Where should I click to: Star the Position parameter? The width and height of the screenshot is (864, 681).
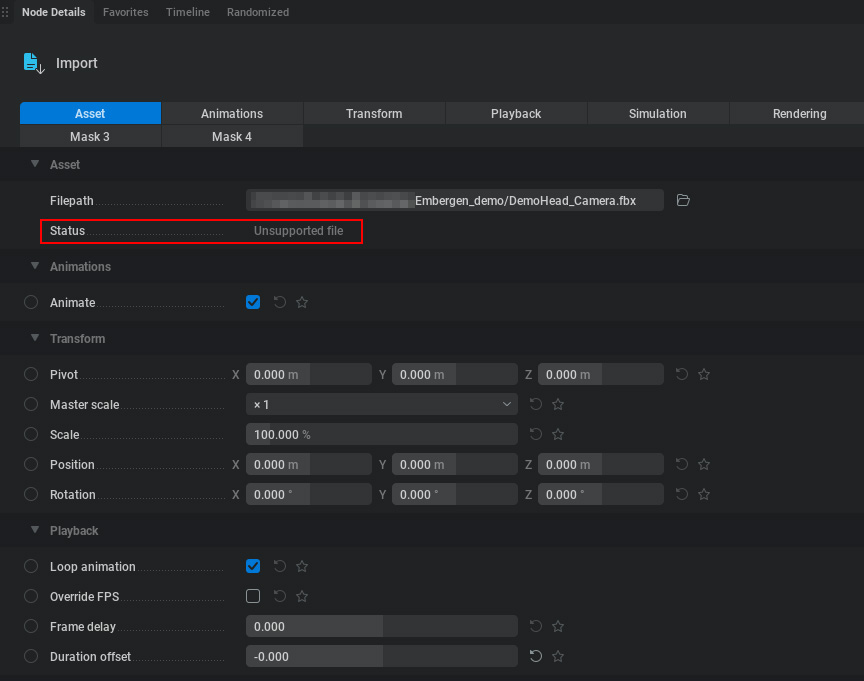704,464
